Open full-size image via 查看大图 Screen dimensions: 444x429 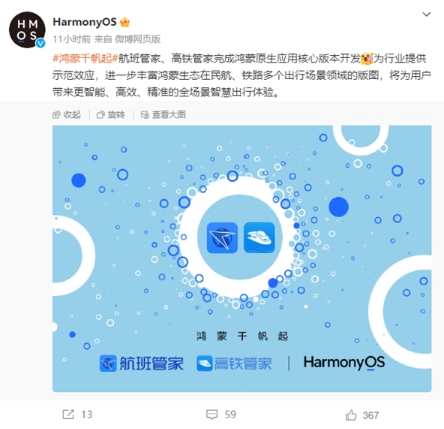point(163,115)
